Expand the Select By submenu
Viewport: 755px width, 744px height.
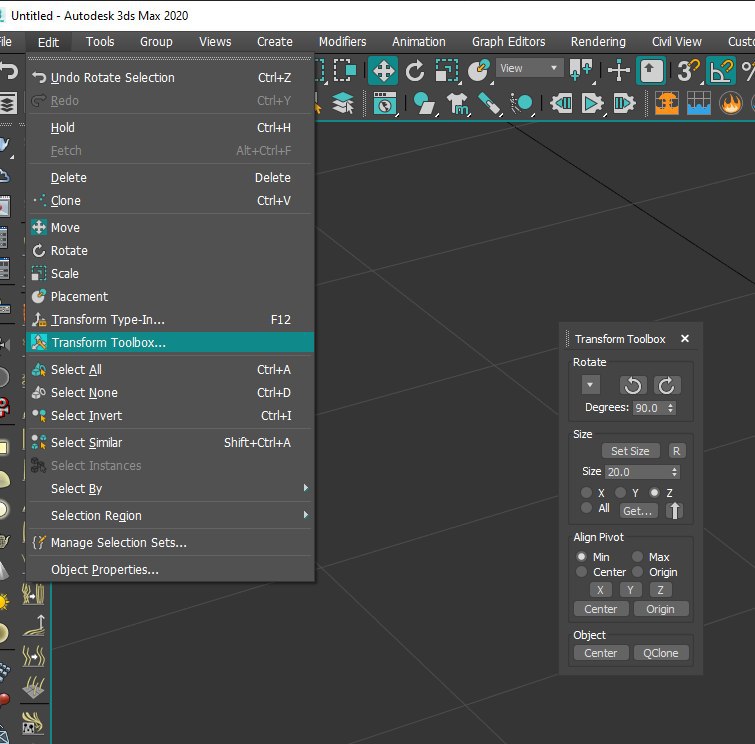click(x=170, y=489)
